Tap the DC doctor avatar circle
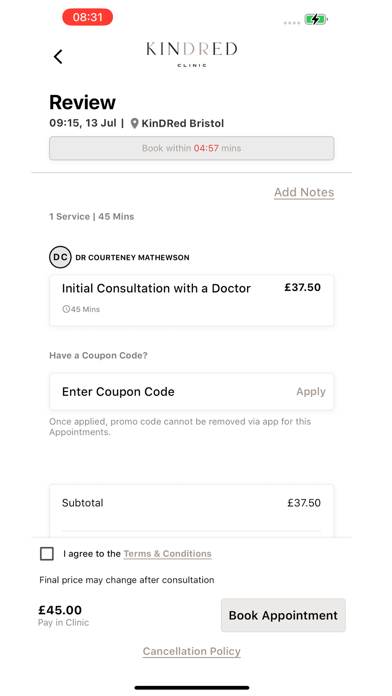Screen dimensions: 392x696 60,257
